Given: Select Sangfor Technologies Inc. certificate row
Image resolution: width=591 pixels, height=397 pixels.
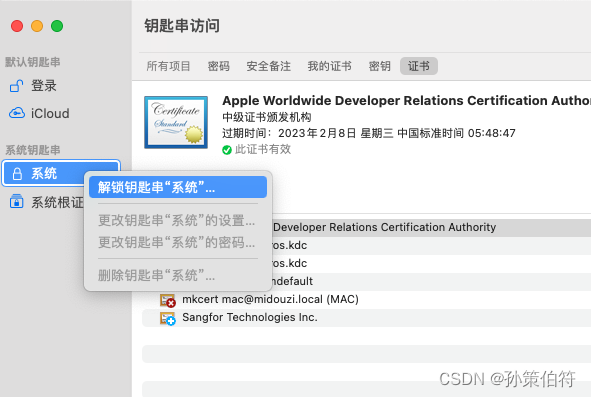Looking at the screenshot, I should 366,317.
